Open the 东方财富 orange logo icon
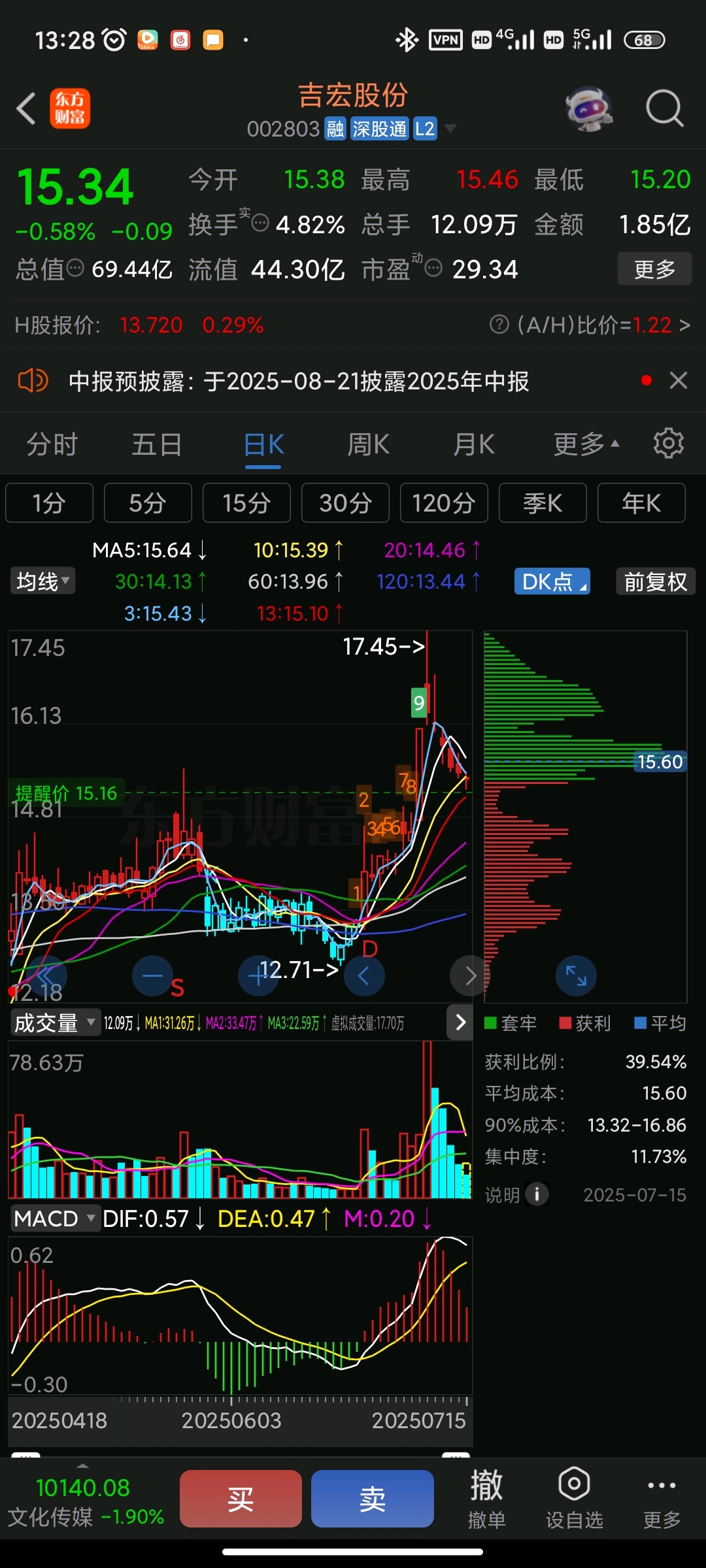The image size is (706, 1568). pos(70,108)
